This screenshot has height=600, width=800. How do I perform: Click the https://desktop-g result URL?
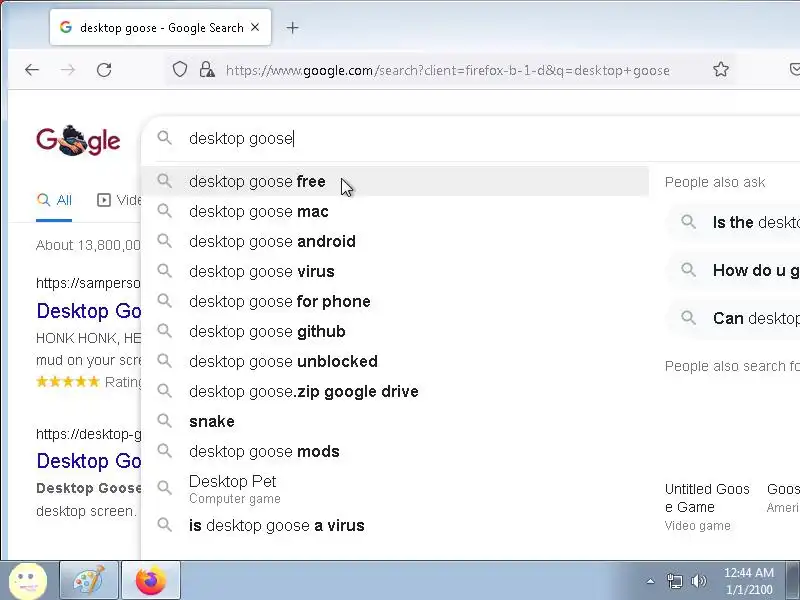point(89,434)
